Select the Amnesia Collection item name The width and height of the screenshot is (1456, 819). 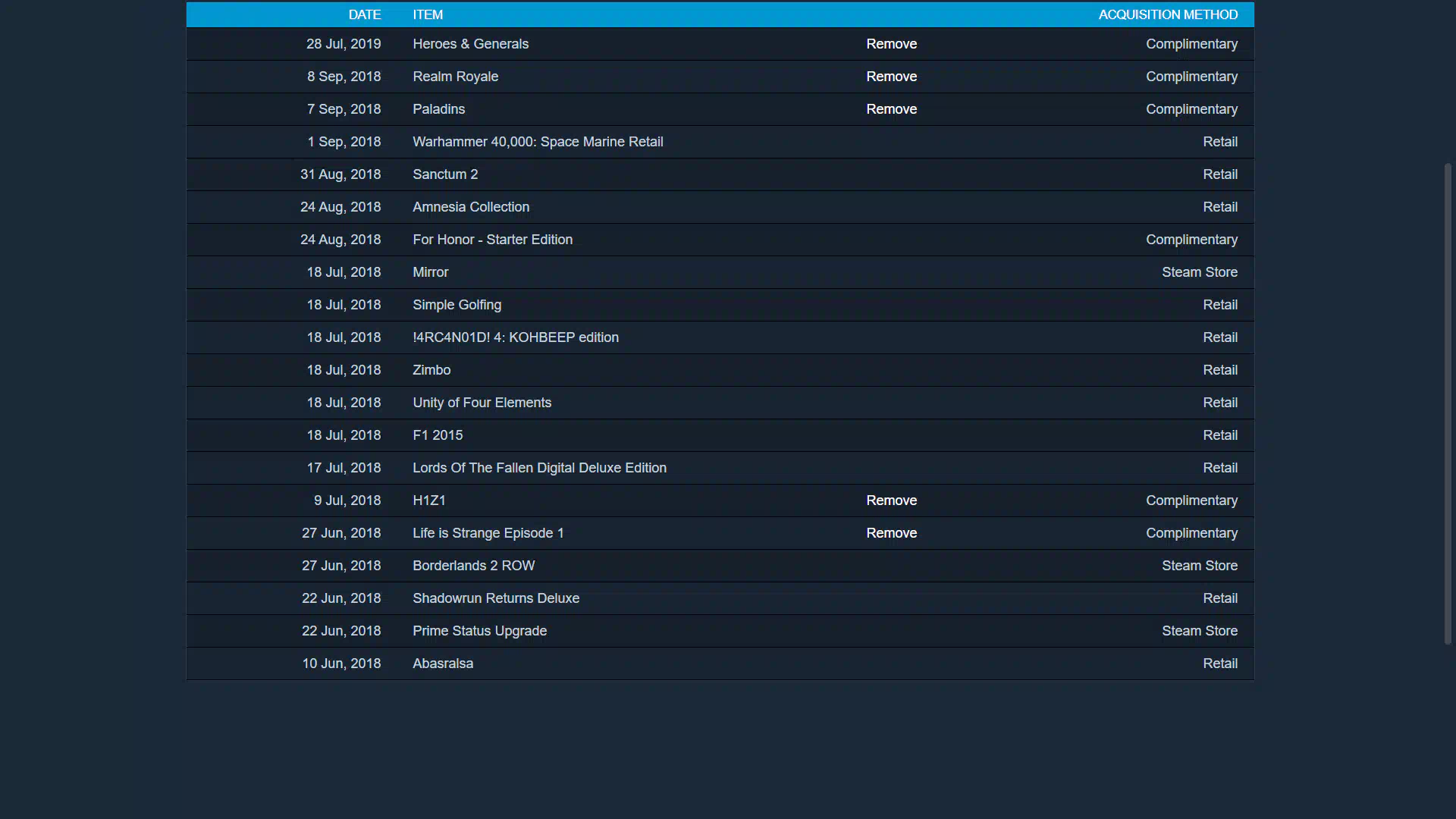(x=471, y=207)
